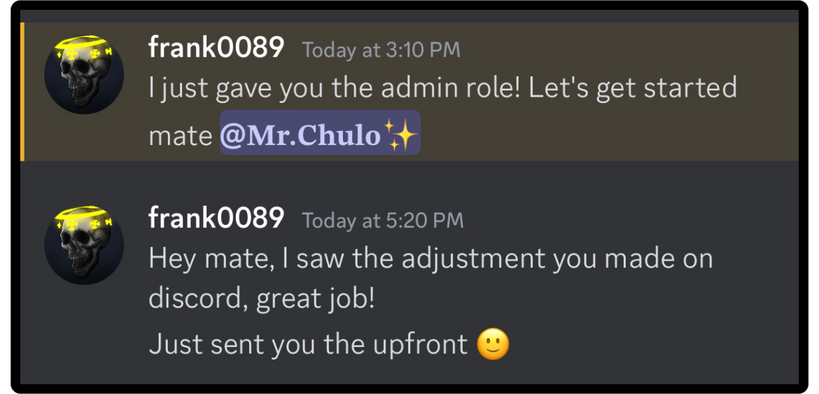Click the "Today at 3:10 PM" timestamp

coord(381,50)
